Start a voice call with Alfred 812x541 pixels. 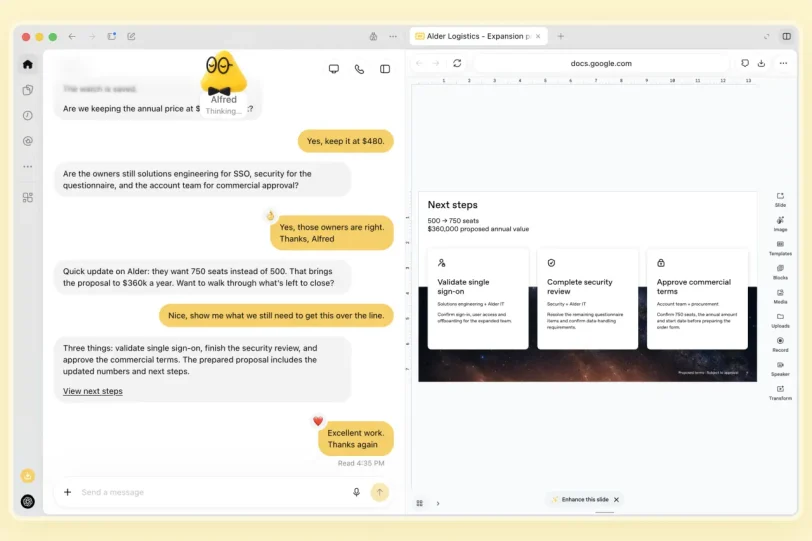tap(359, 69)
